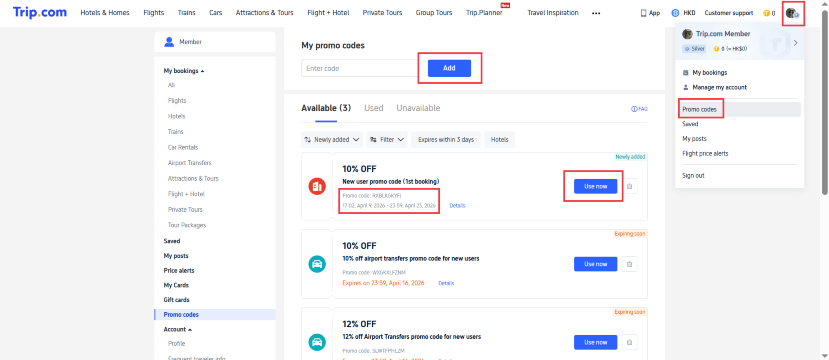Open Flights in top navigation
The width and height of the screenshot is (829, 360).
click(154, 13)
